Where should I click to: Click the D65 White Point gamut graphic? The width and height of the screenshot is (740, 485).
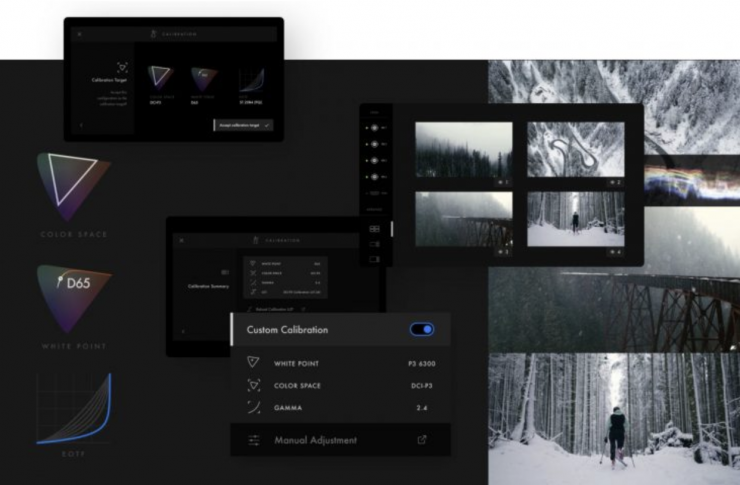pyautogui.click(x=72, y=298)
